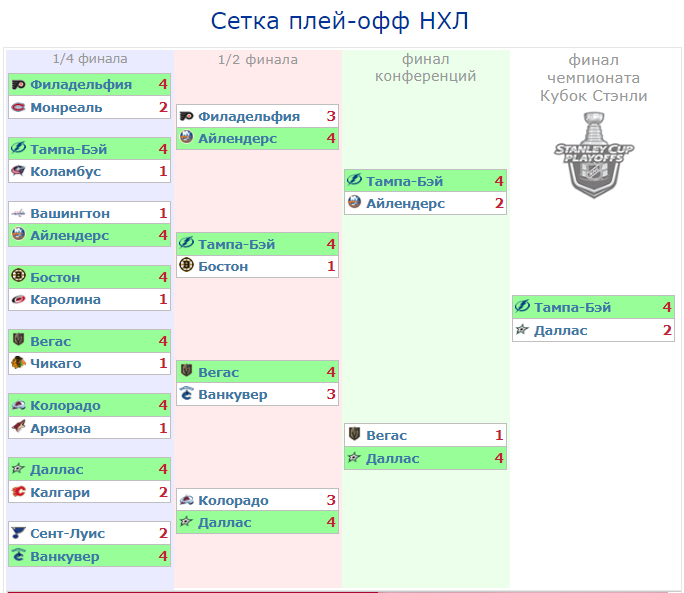Click the Montreal Canadiens logo
Image resolution: width=684 pixels, height=593 pixels.
pyautogui.click(x=18, y=107)
